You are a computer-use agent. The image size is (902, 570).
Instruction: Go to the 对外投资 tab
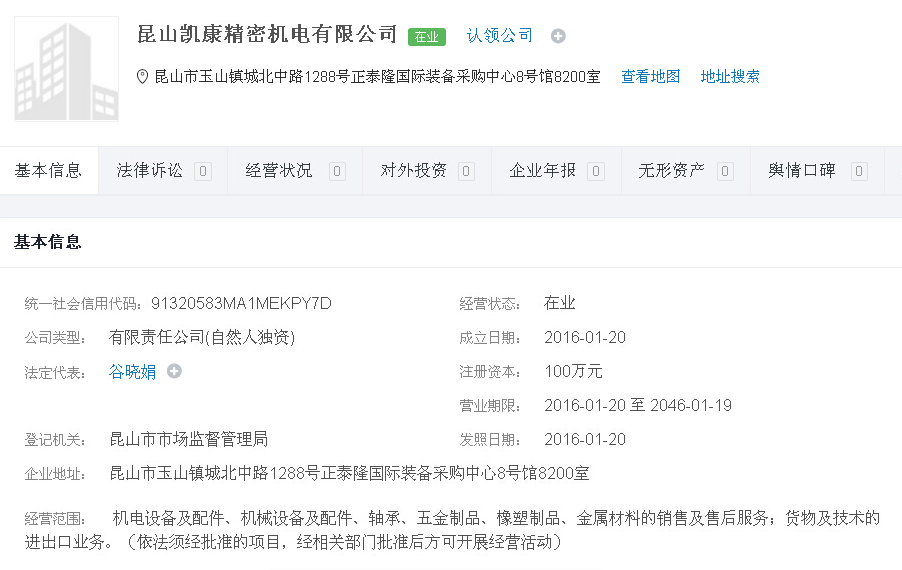click(413, 171)
